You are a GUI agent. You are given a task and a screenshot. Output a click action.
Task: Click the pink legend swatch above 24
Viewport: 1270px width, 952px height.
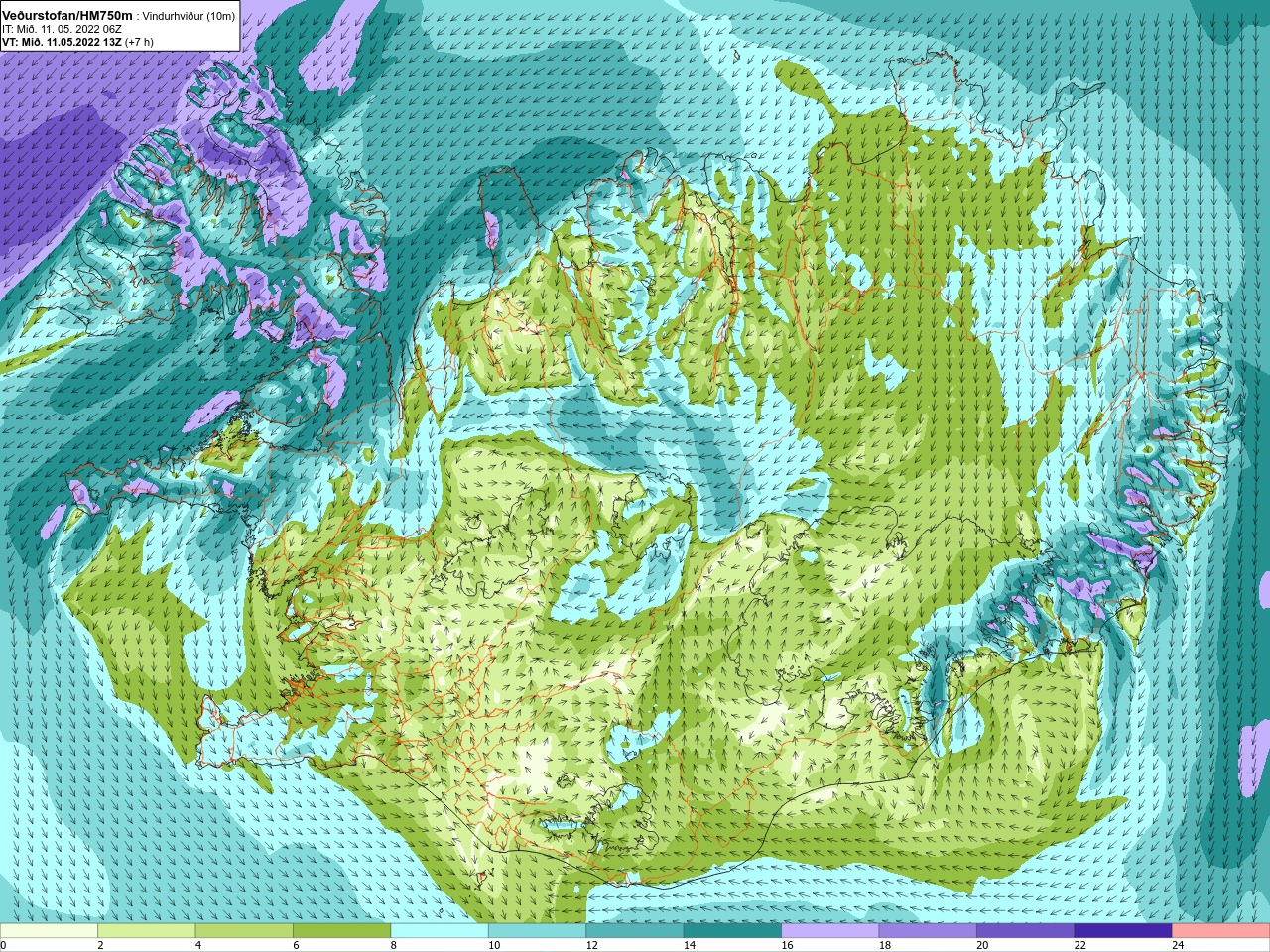pyautogui.click(x=1220, y=931)
